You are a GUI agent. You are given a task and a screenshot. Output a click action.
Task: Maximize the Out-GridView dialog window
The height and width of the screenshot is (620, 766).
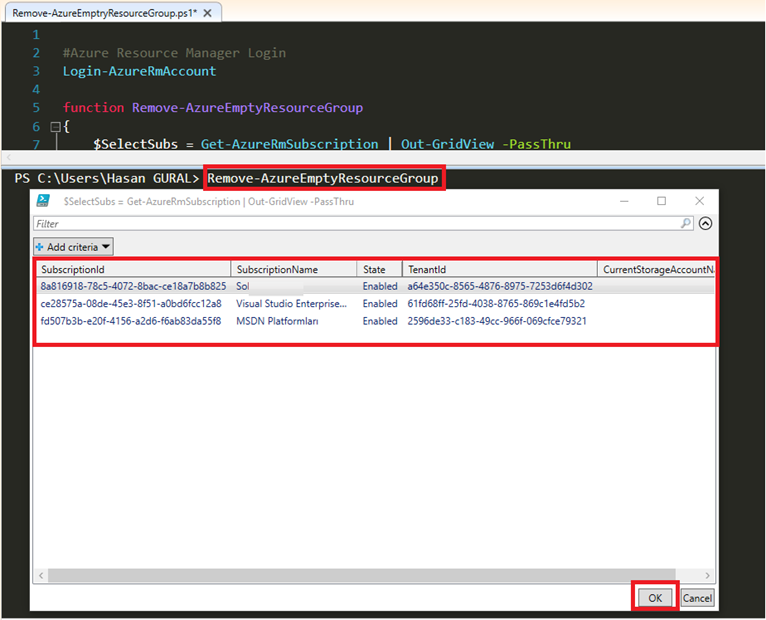(661, 201)
